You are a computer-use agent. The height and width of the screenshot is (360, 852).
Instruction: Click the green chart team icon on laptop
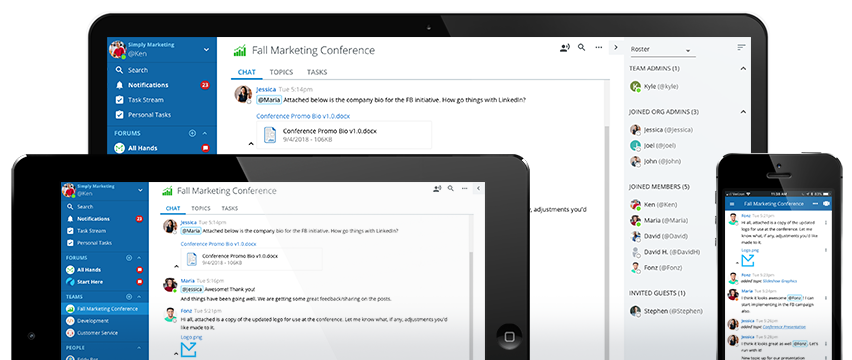pos(240,51)
